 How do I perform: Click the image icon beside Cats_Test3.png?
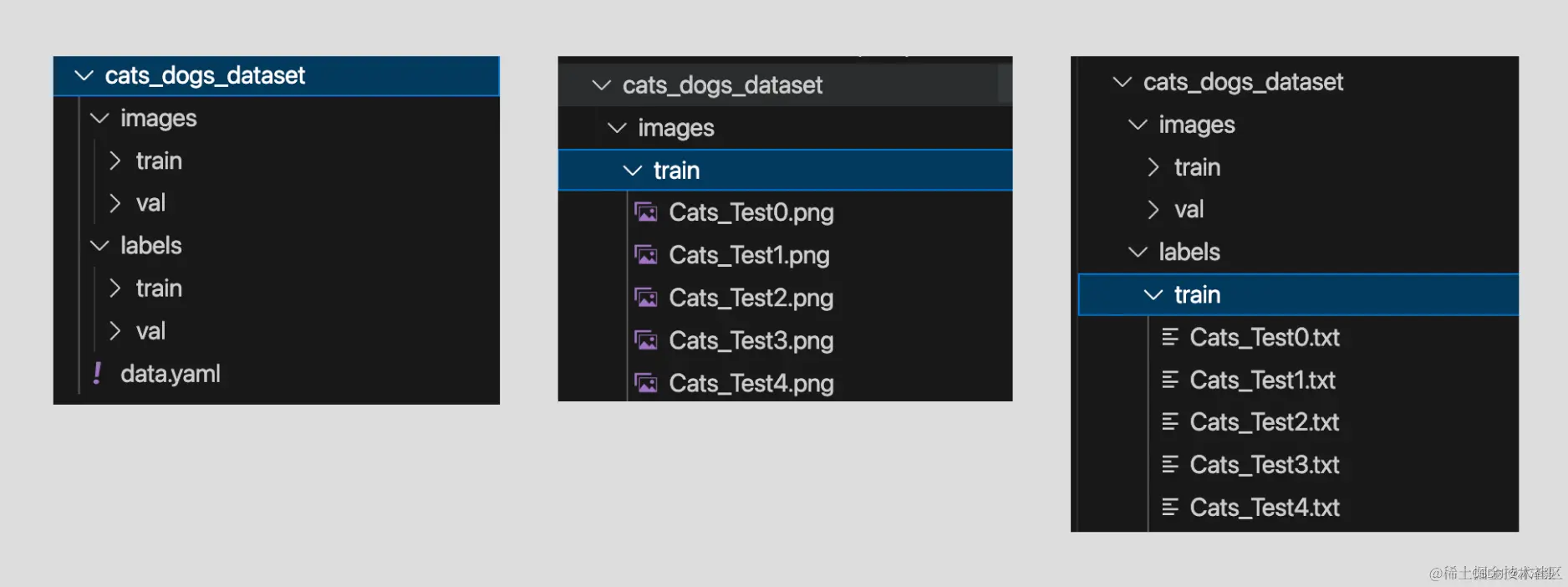(x=646, y=340)
